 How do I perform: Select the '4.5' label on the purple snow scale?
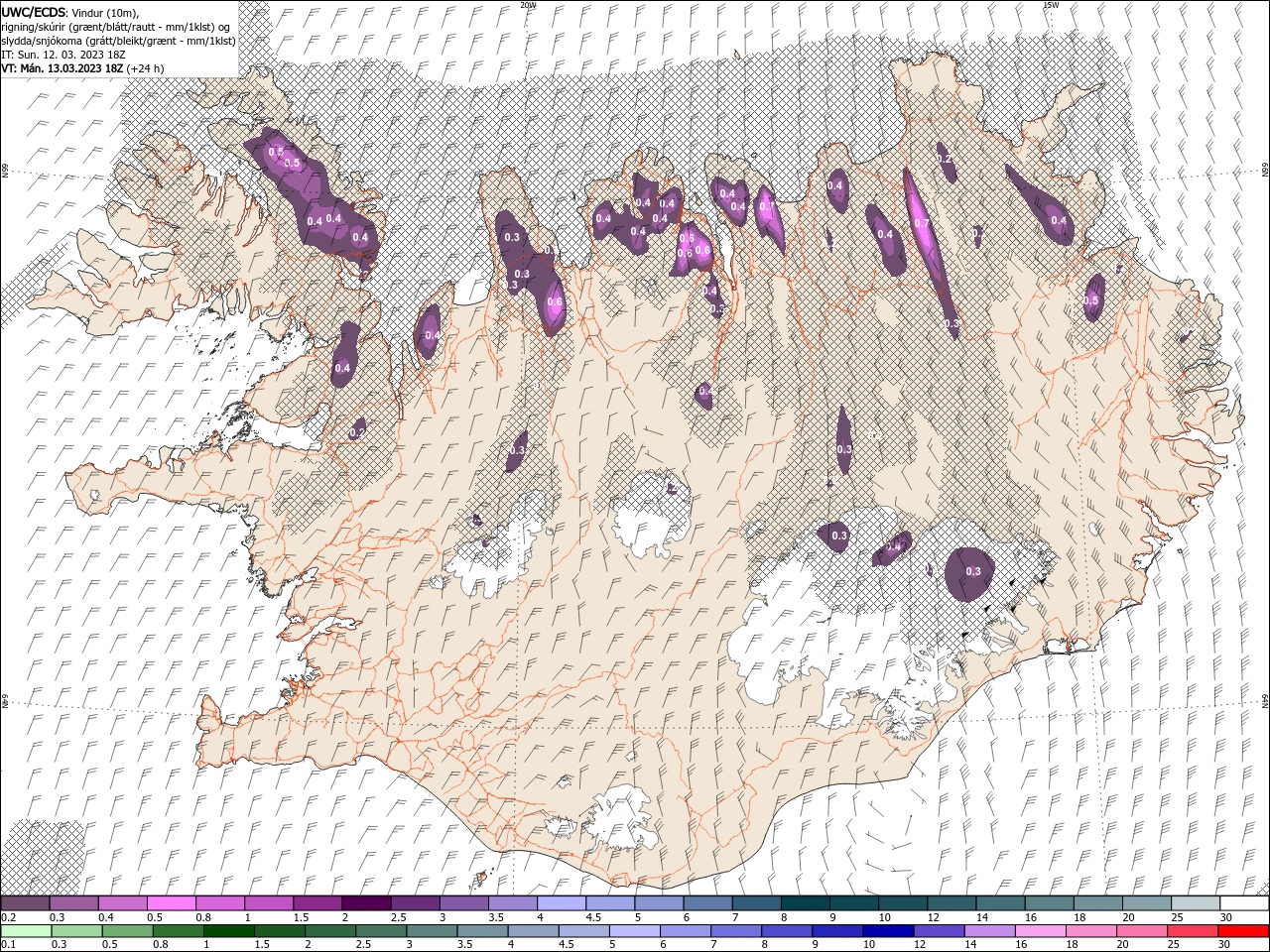tap(593, 917)
